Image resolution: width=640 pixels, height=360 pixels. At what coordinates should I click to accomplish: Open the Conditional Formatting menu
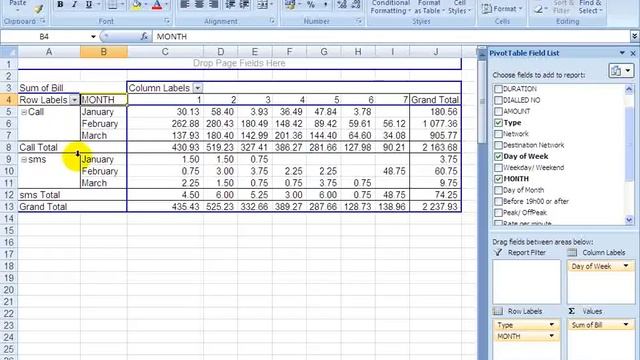point(391,7)
